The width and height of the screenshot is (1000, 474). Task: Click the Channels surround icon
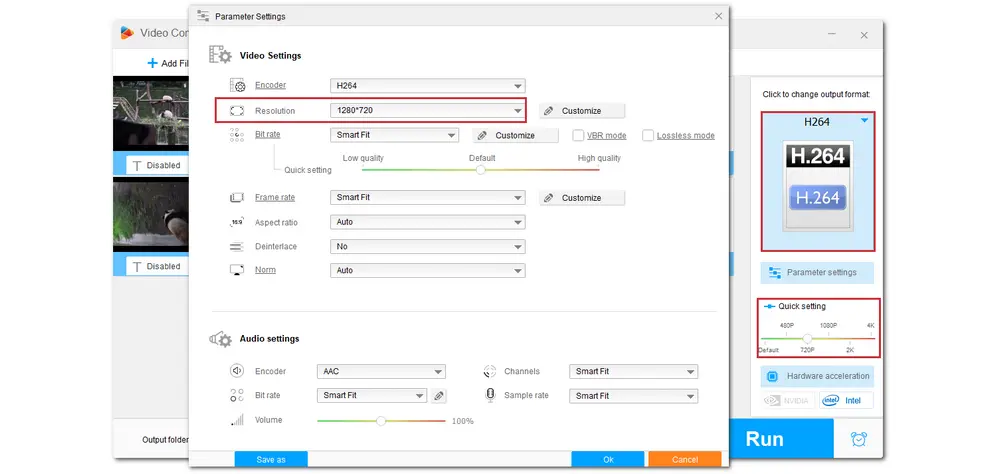490,371
